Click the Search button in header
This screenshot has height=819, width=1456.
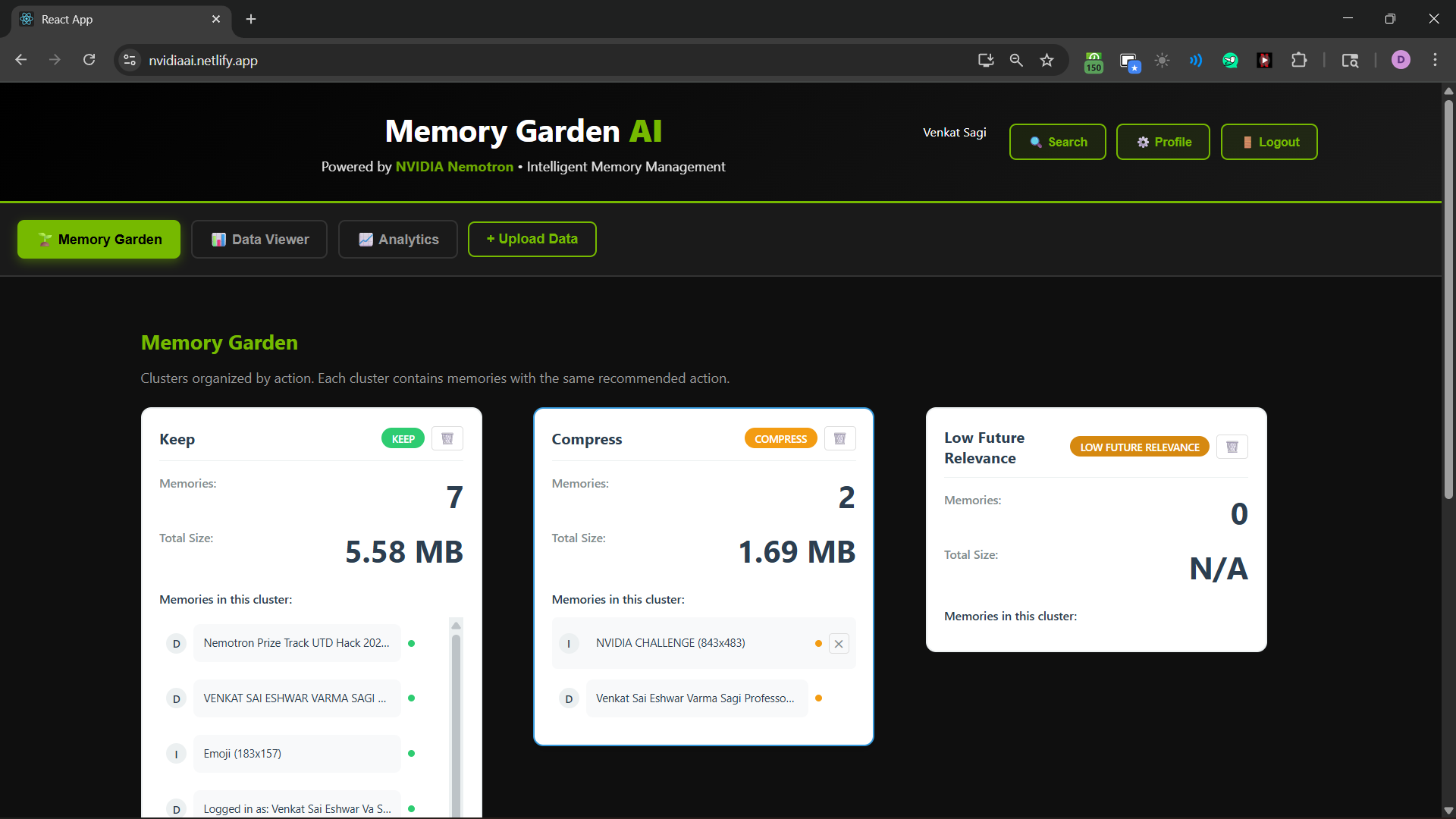(1057, 143)
